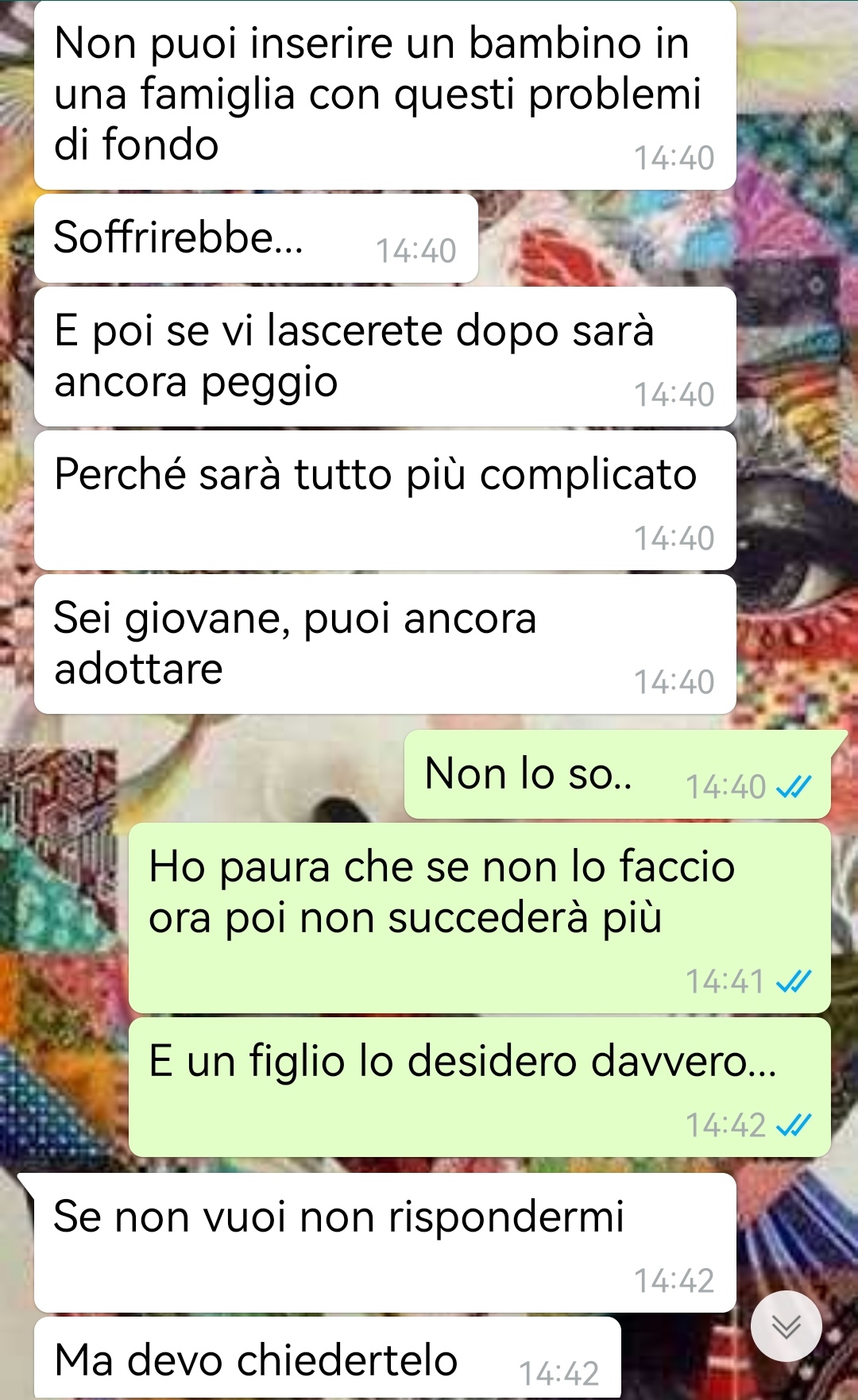The image size is (858, 1400).
Task: Select message "Ho paura che se non lo faccio"
Action: [480, 918]
